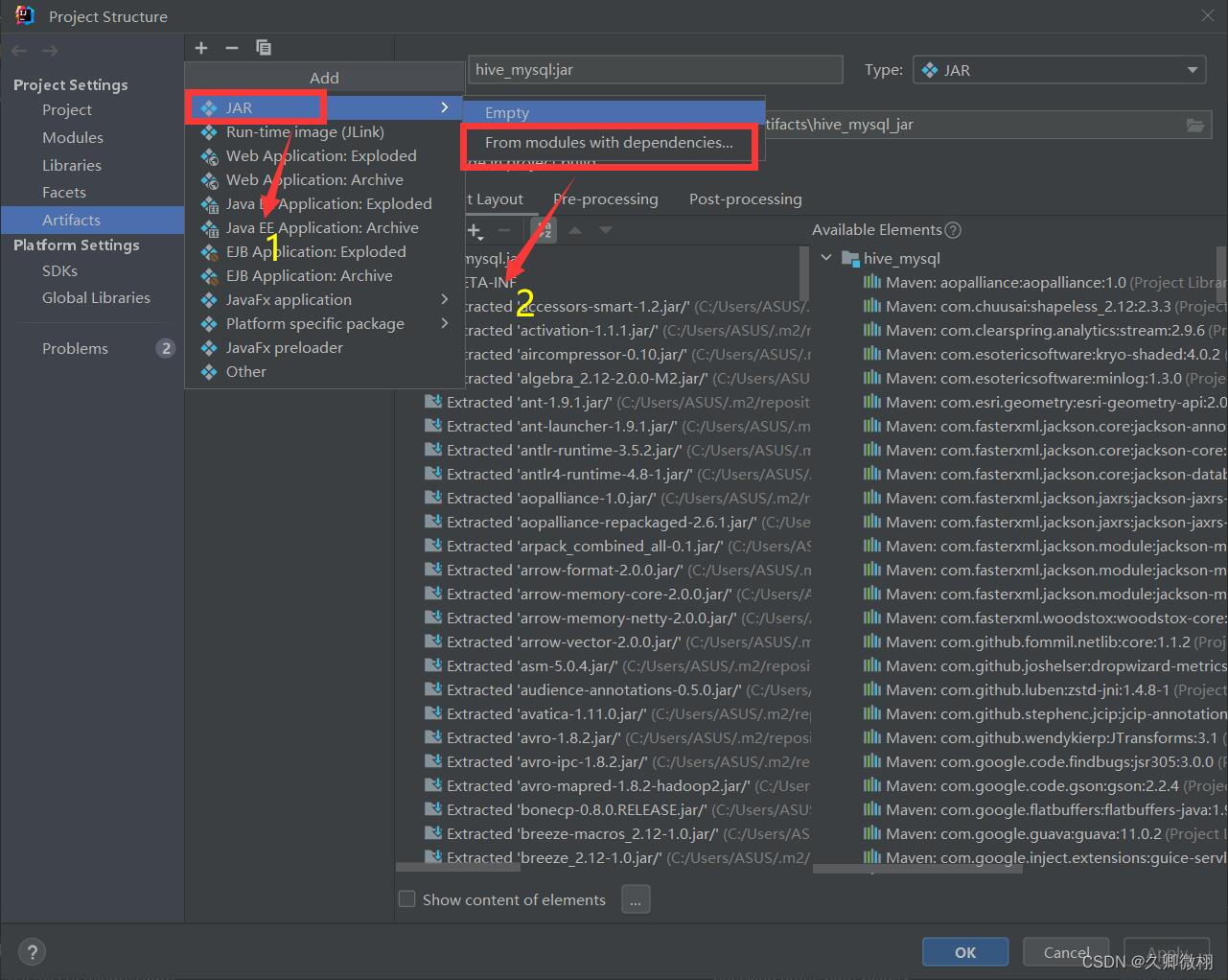1228x980 pixels.
Task: Switch to the Pre-processing tab
Action: click(x=605, y=198)
